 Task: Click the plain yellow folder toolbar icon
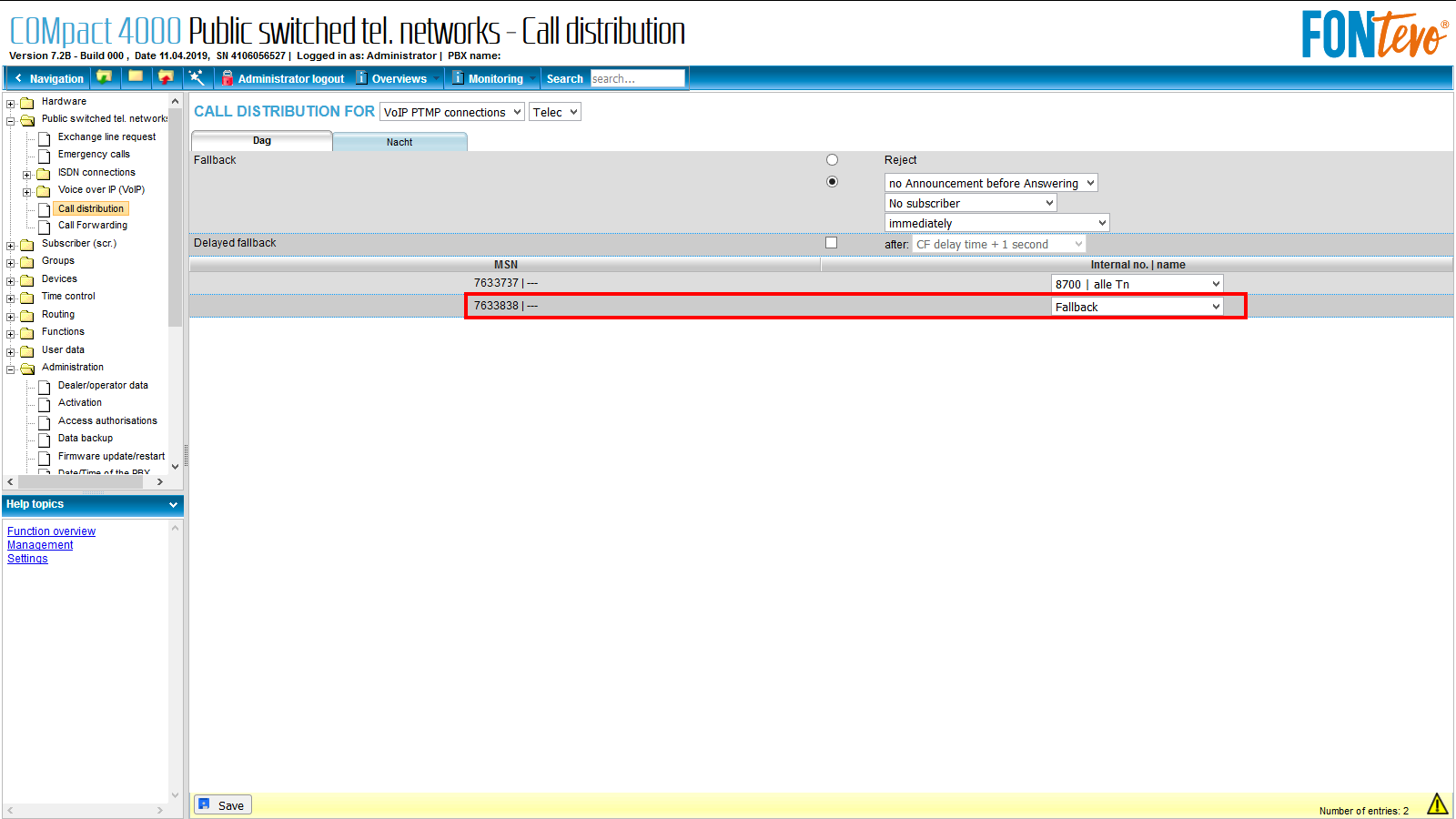tap(136, 76)
